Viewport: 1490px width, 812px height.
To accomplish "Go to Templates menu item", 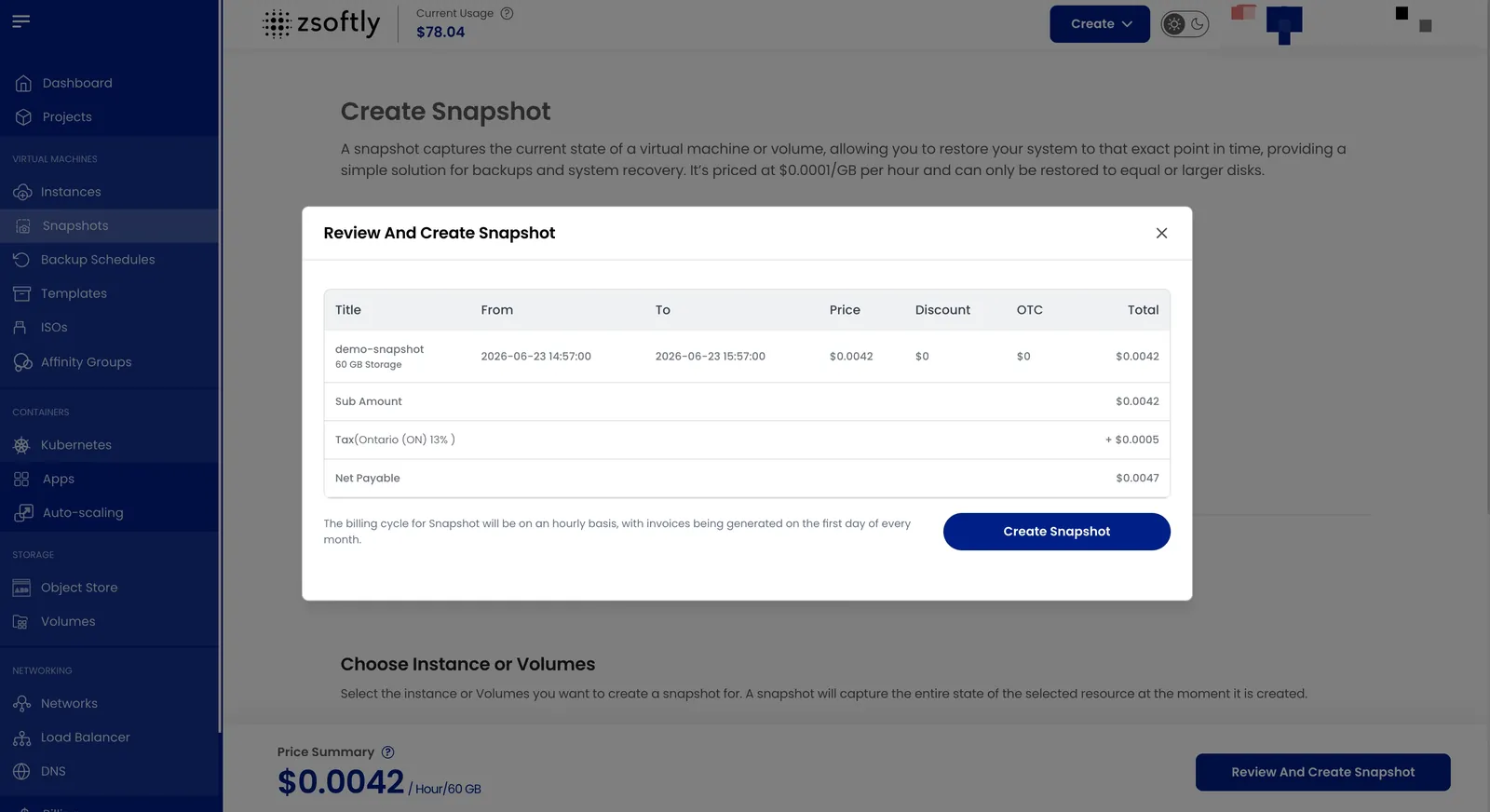I will (x=74, y=293).
